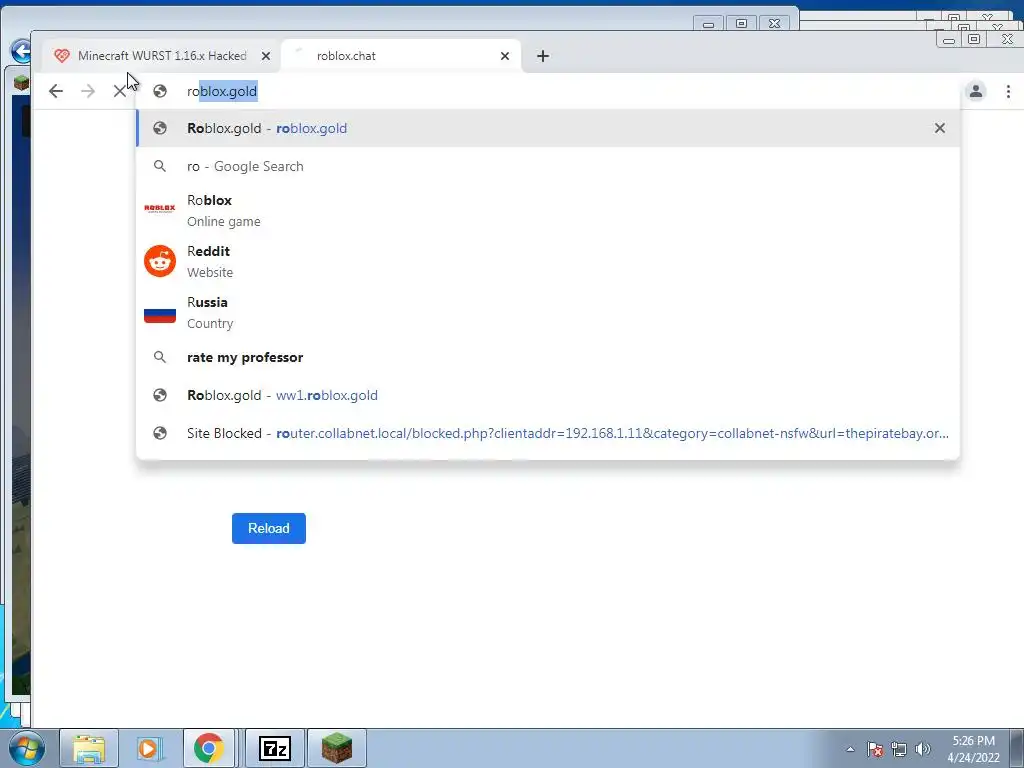Open the ww1.roblox.gold suggestion
This screenshot has height=768, width=1024.
click(547, 395)
